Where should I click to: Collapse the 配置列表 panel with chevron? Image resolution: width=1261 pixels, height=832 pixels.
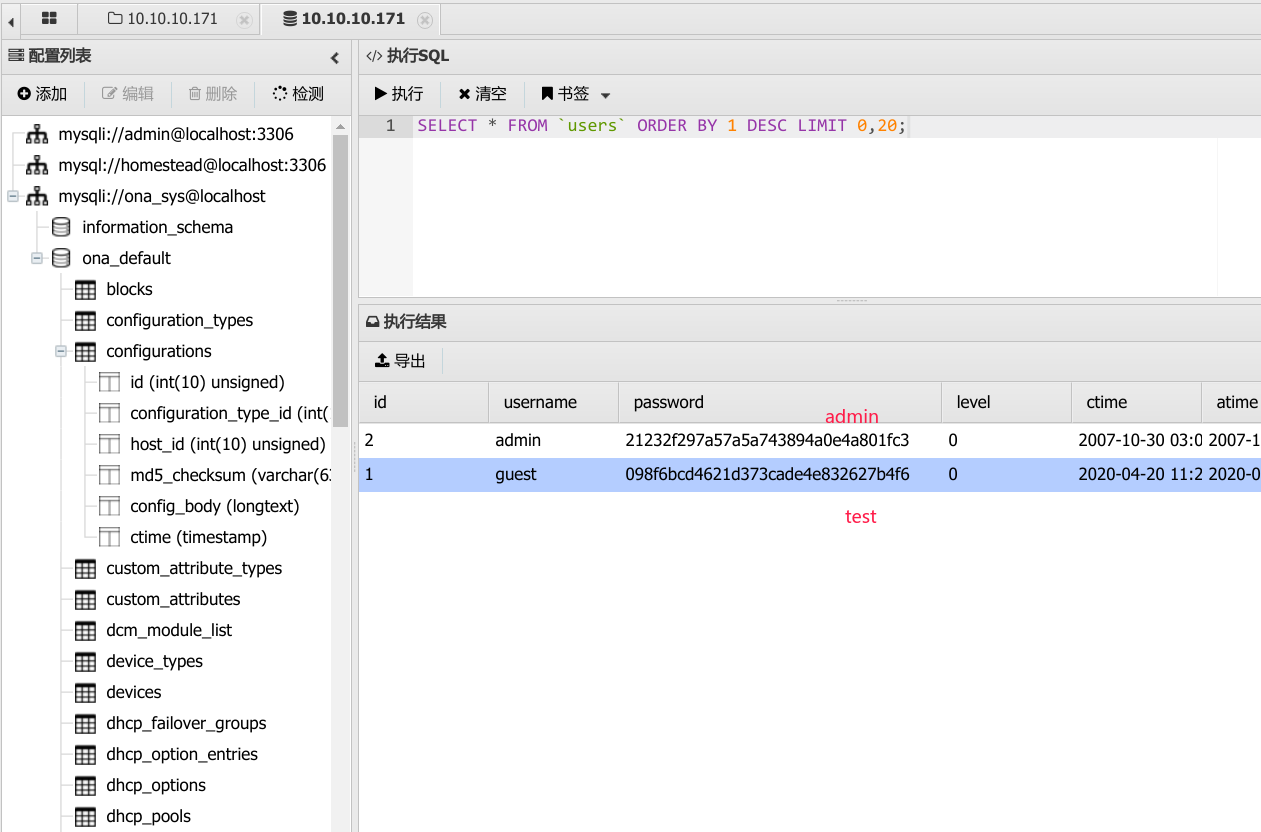(x=335, y=58)
